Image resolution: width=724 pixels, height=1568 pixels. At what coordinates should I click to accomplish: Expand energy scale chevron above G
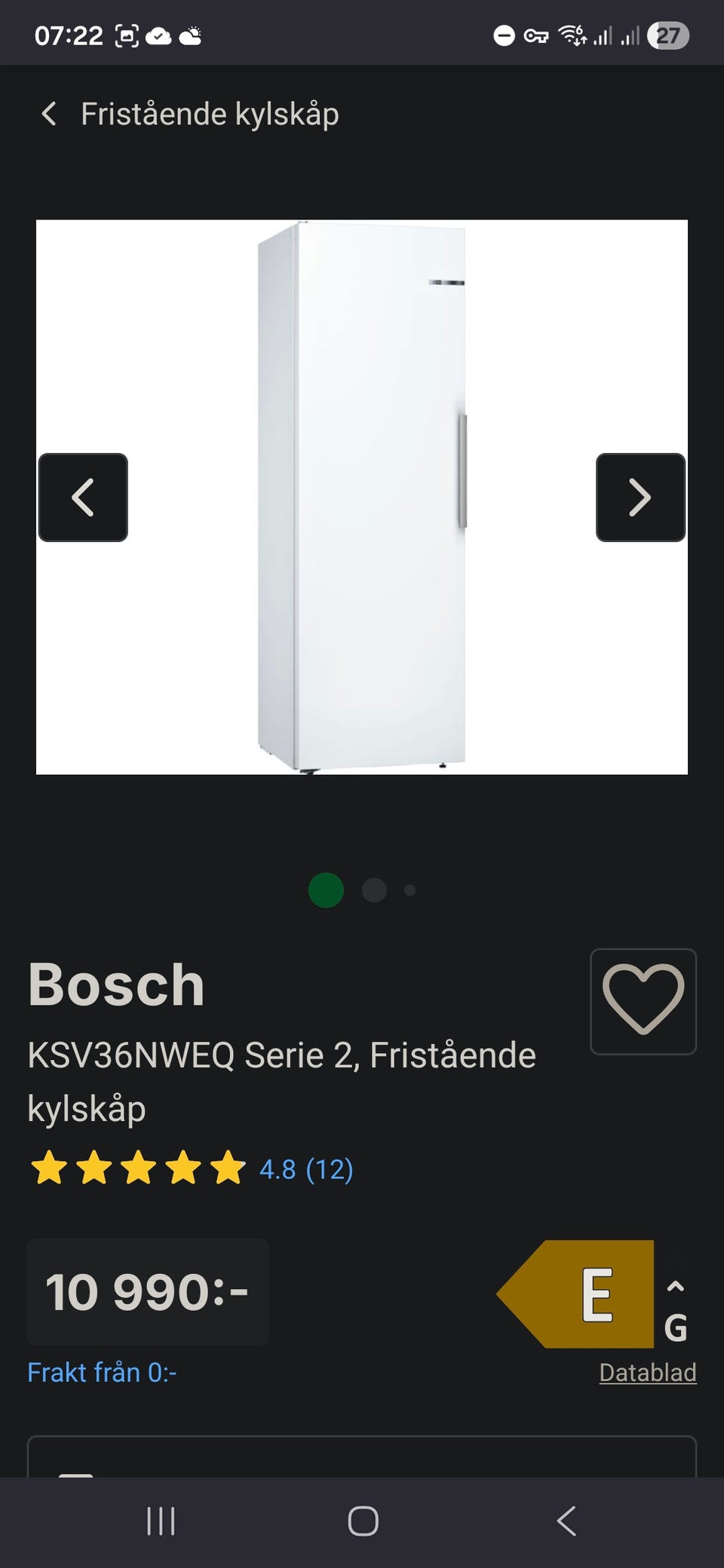click(x=676, y=1286)
